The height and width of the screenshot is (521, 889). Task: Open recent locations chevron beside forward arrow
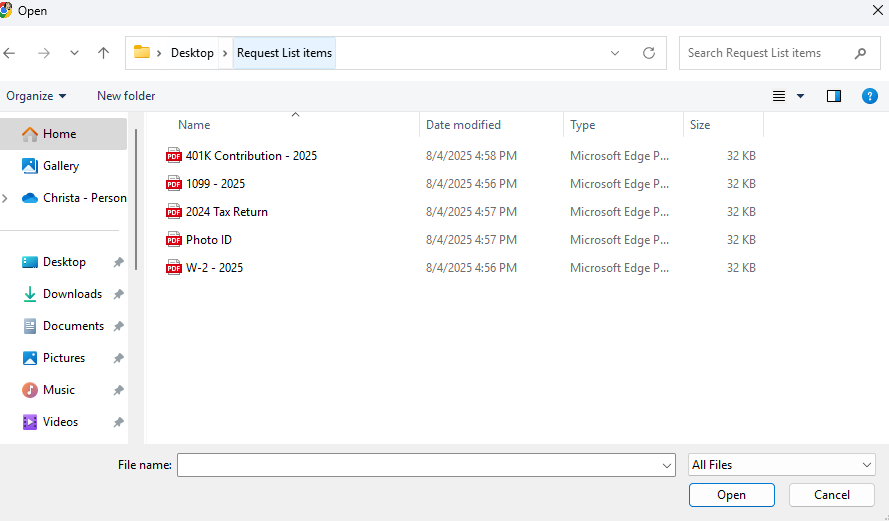[x=74, y=53]
